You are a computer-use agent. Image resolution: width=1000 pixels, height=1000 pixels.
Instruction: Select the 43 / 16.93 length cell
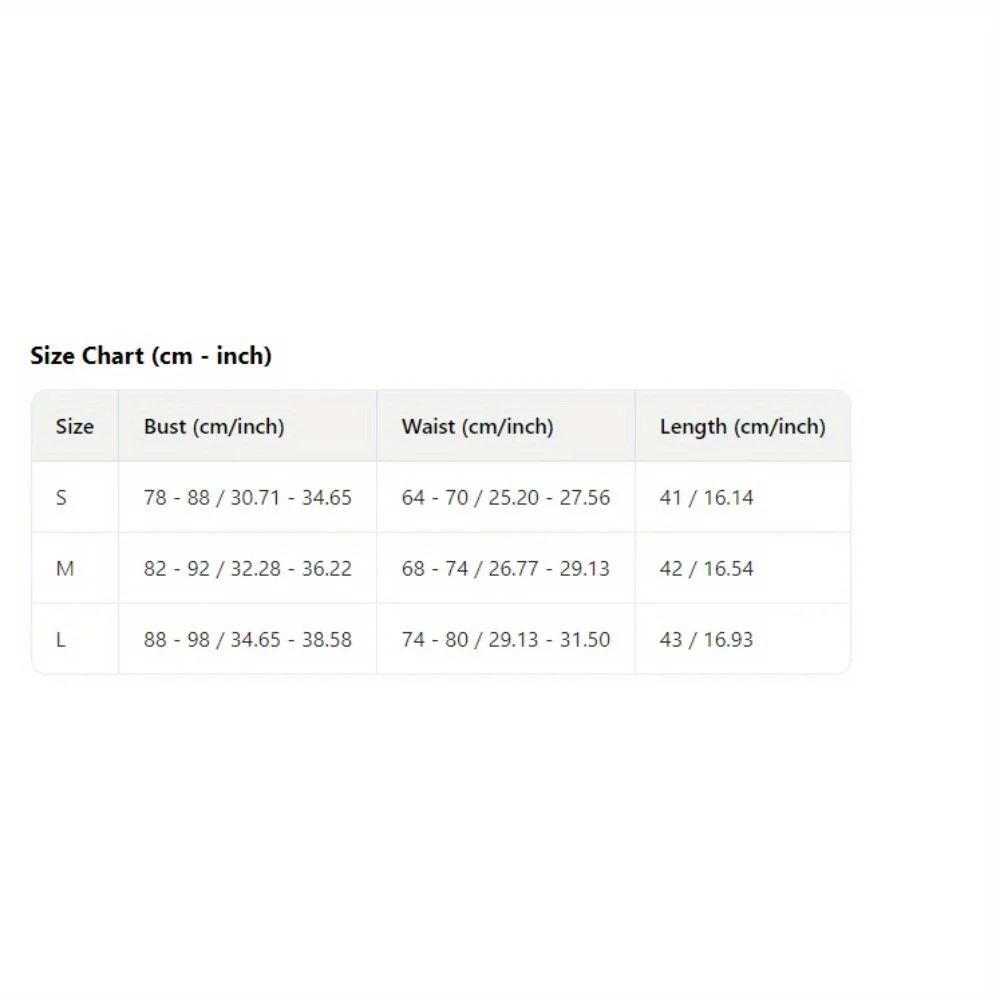point(706,640)
